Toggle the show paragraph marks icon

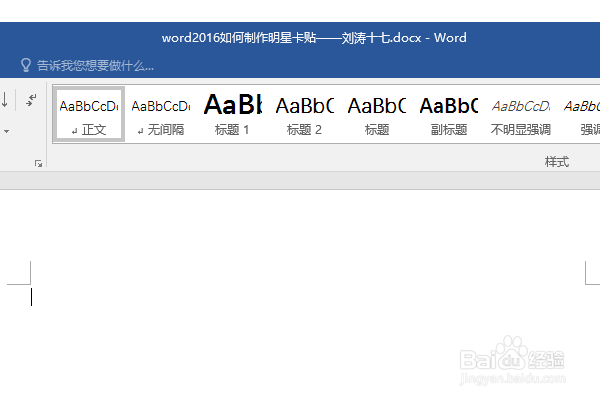click(x=31, y=100)
